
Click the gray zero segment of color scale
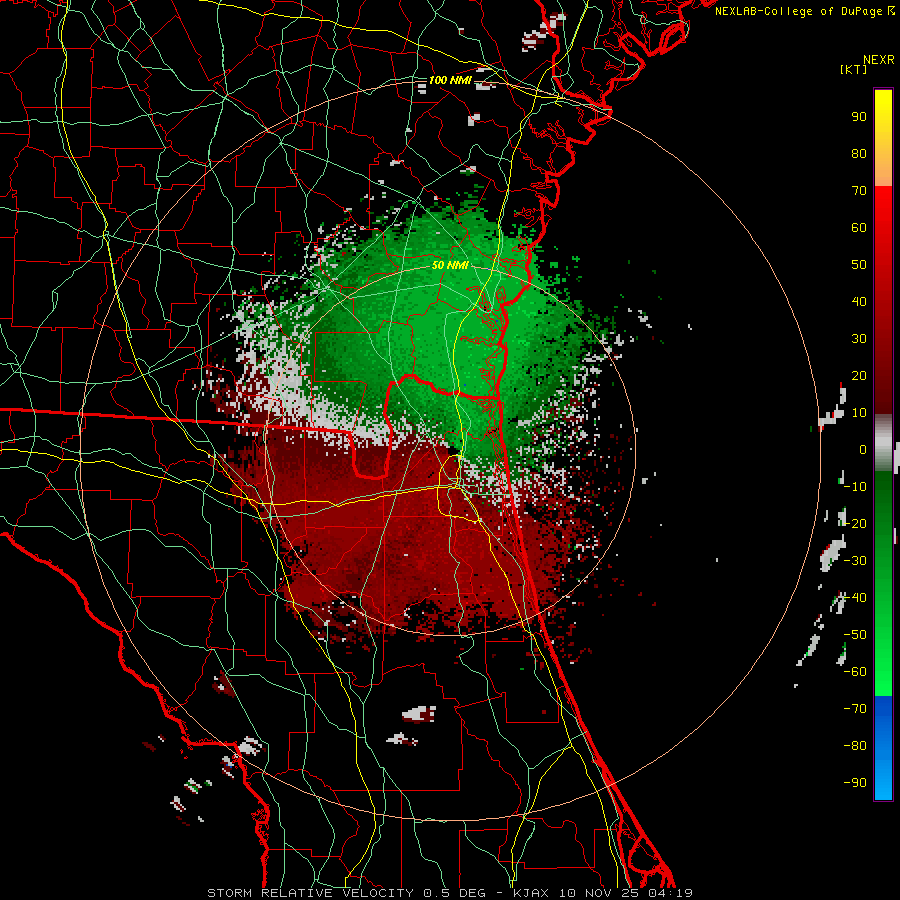coord(883,443)
